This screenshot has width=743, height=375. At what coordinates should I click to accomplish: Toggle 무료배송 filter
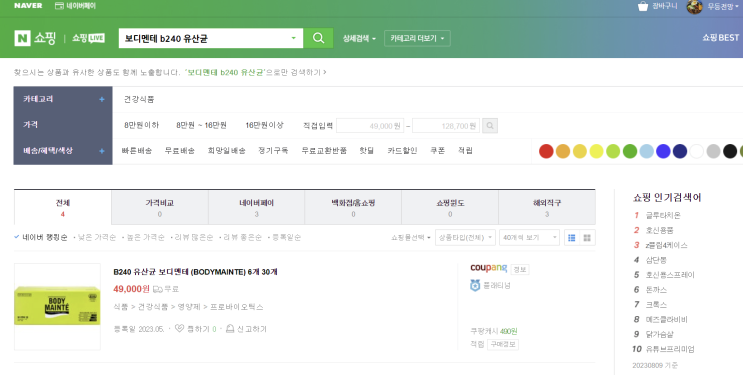click(x=180, y=151)
